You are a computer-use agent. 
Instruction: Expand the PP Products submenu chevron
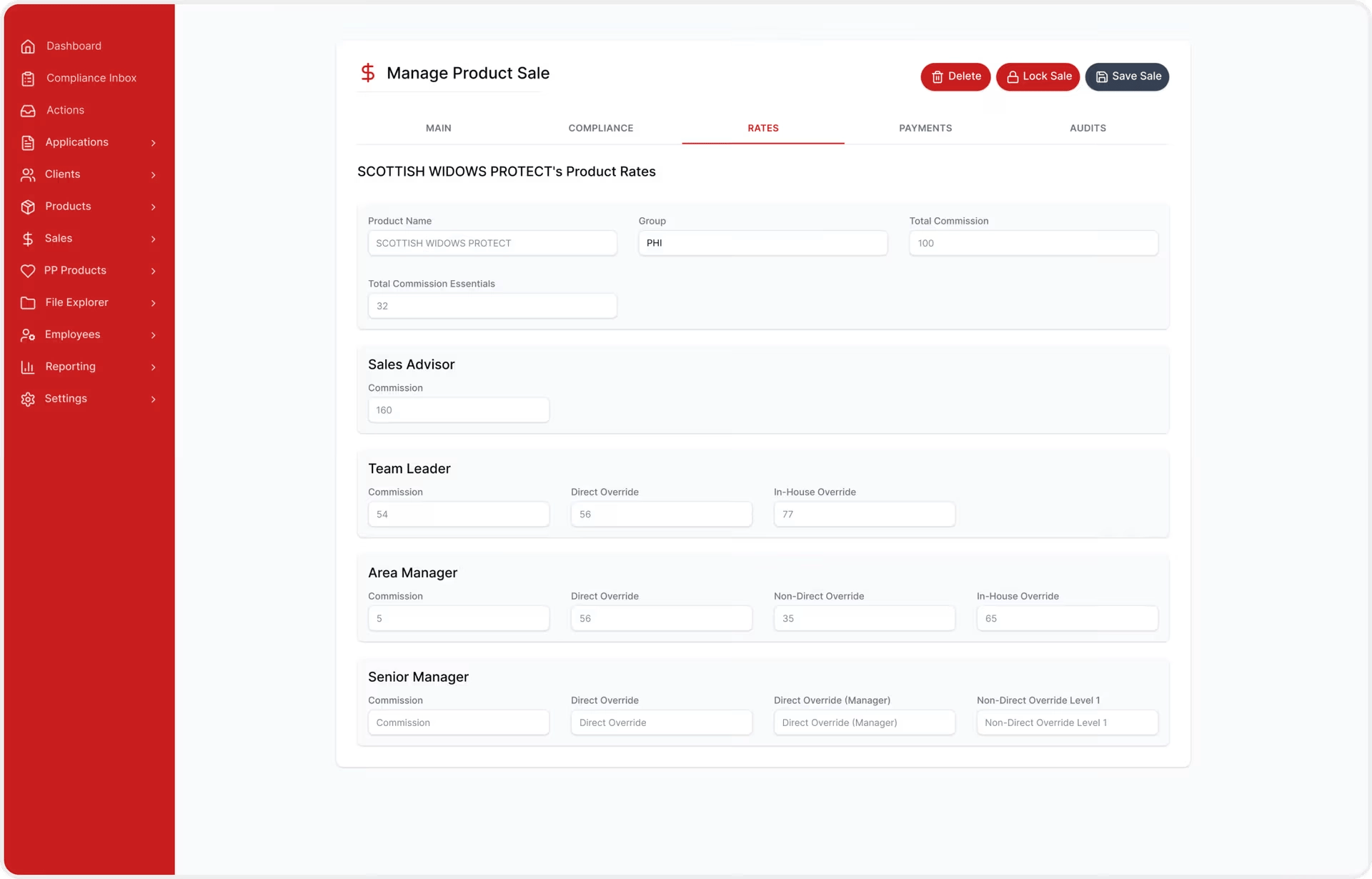click(153, 271)
